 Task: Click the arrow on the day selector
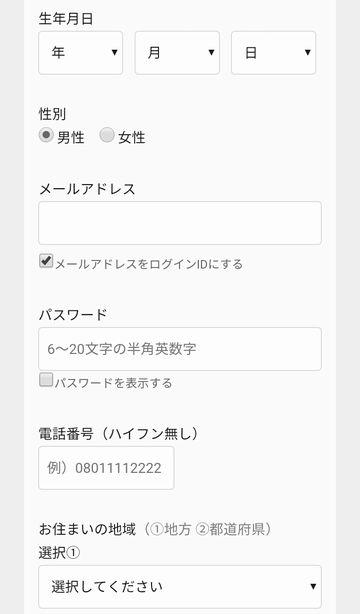point(308,52)
